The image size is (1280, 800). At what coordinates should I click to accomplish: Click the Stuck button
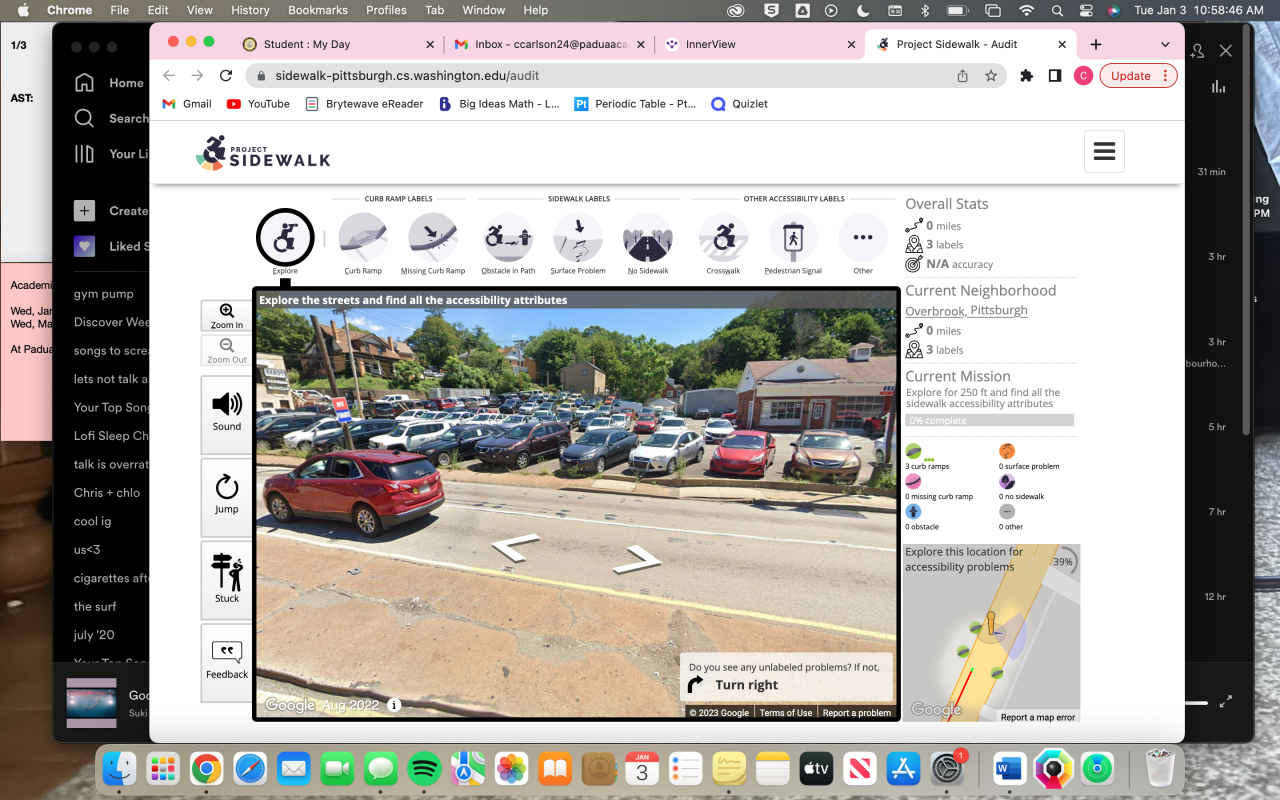227,578
